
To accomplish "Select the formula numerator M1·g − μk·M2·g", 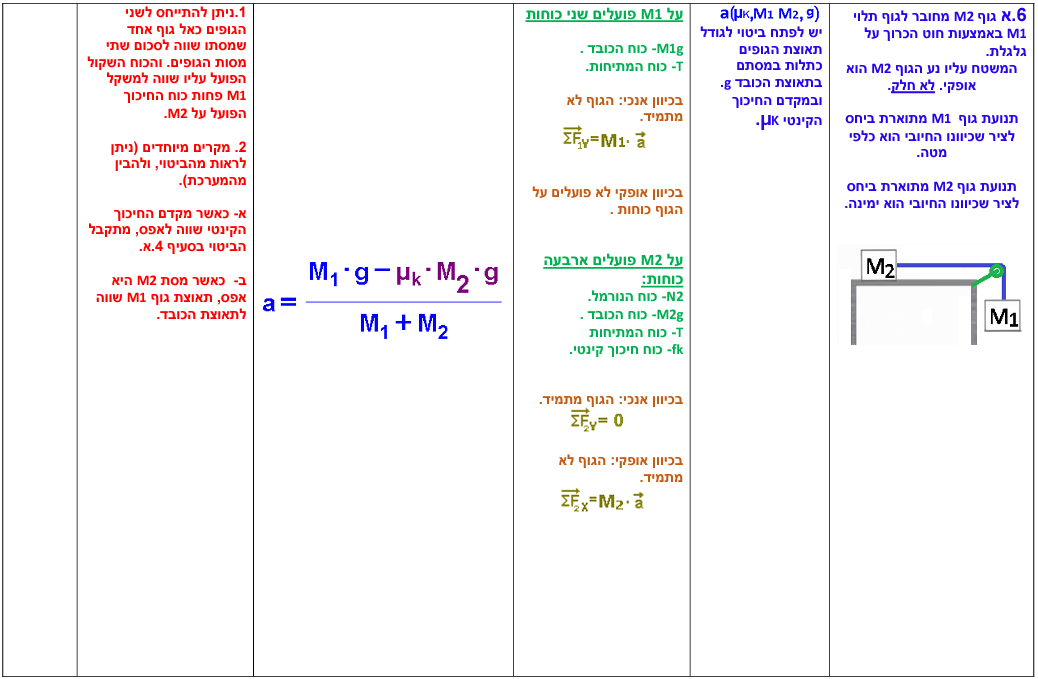I will point(403,273).
